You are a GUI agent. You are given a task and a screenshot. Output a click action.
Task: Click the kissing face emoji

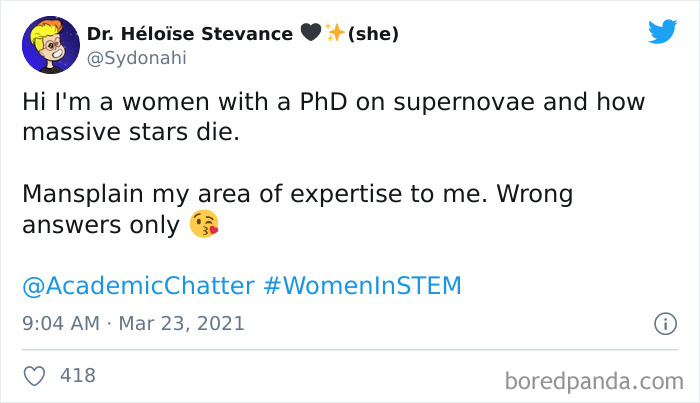click(203, 225)
